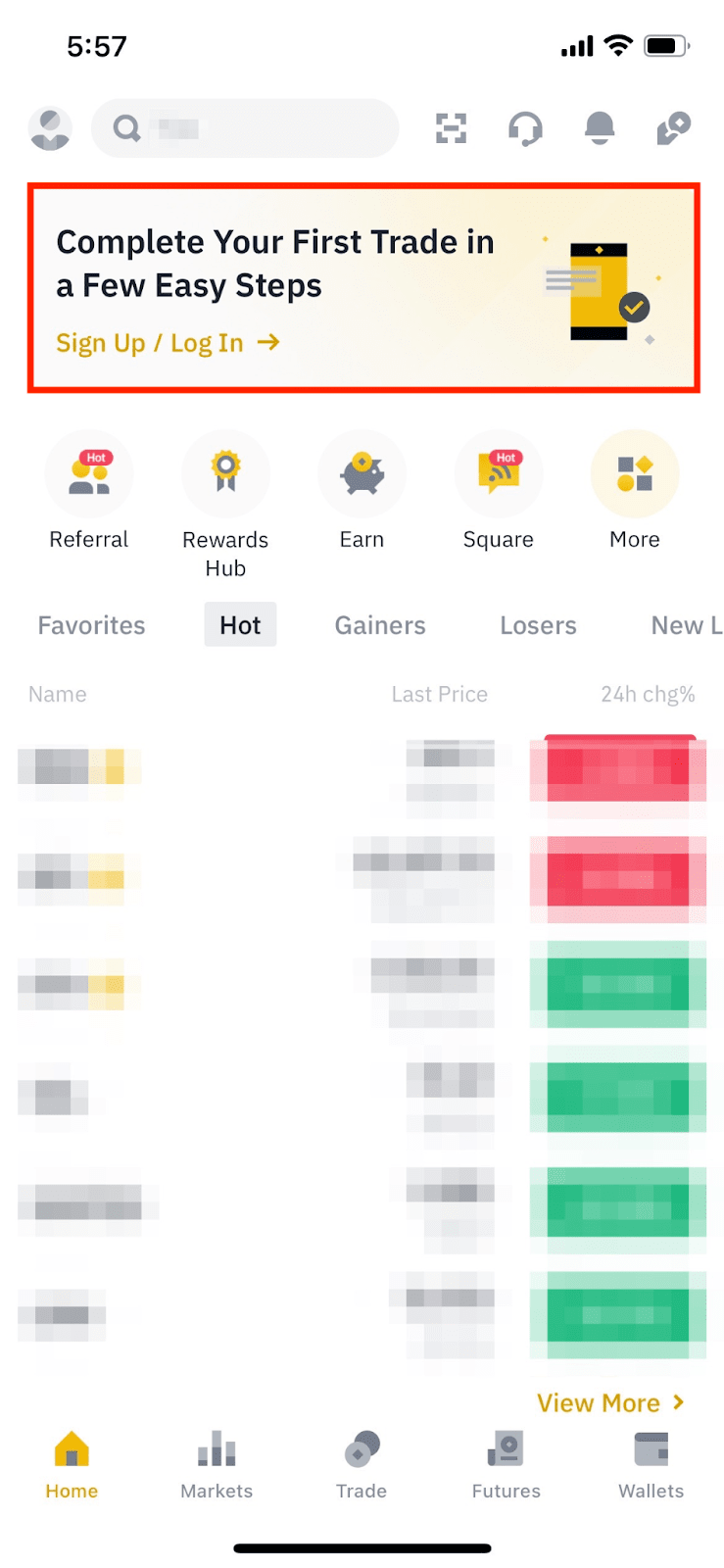Sort markets by 24h chg%
This screenshot has width=724, height=1568.
648,694
